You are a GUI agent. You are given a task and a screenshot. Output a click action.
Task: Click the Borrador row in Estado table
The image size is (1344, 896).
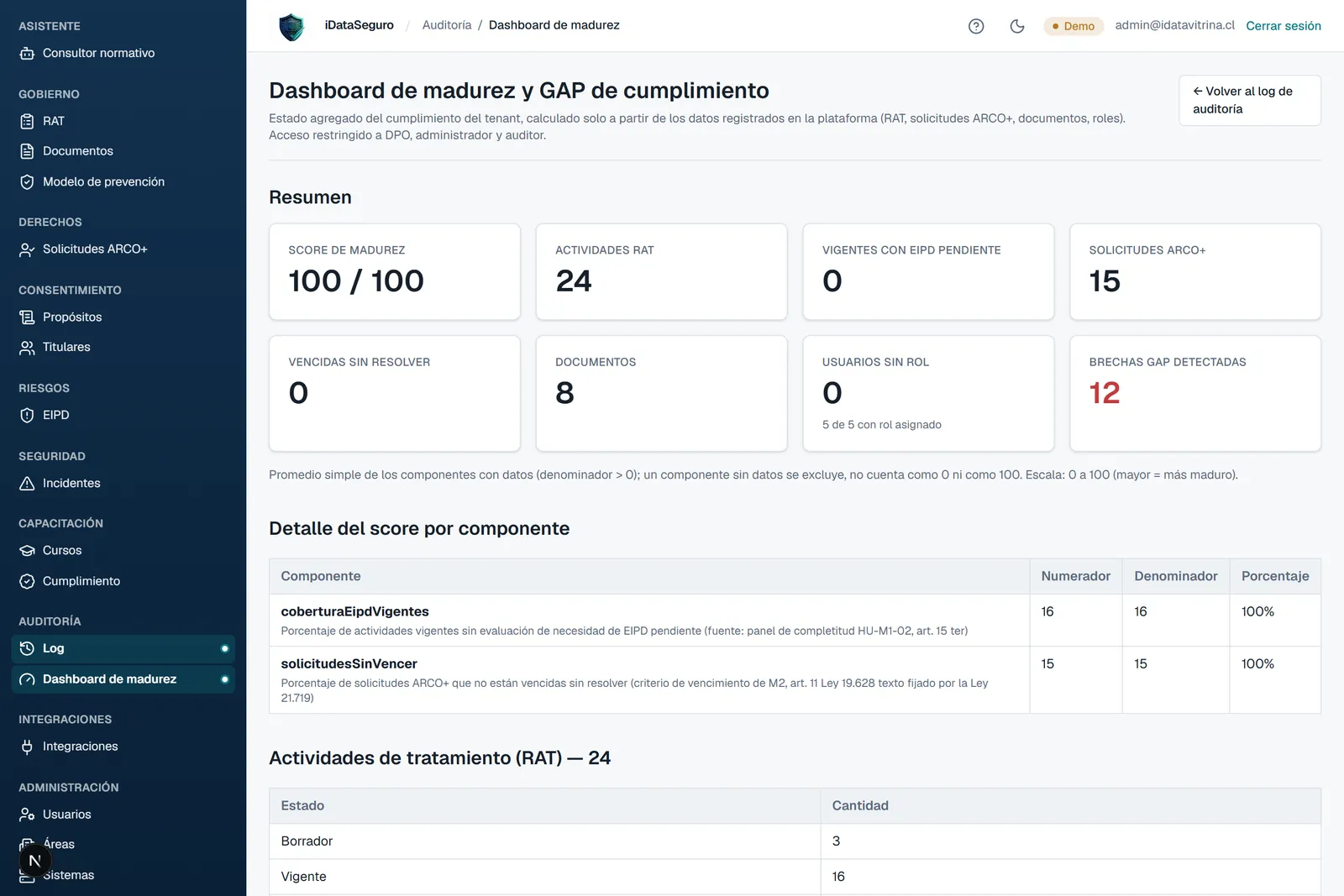coord(795,841)
